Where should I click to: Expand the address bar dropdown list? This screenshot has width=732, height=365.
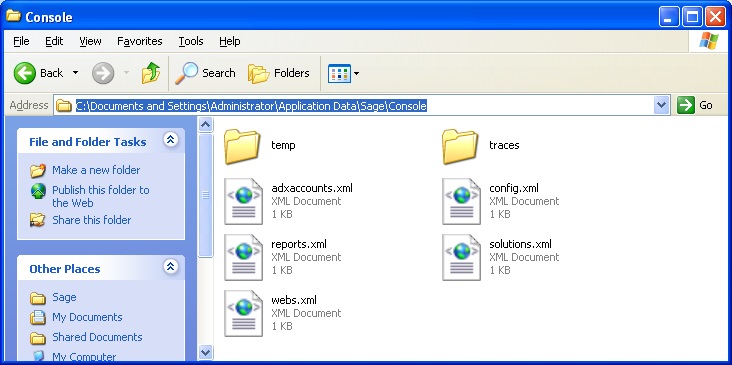662,105
